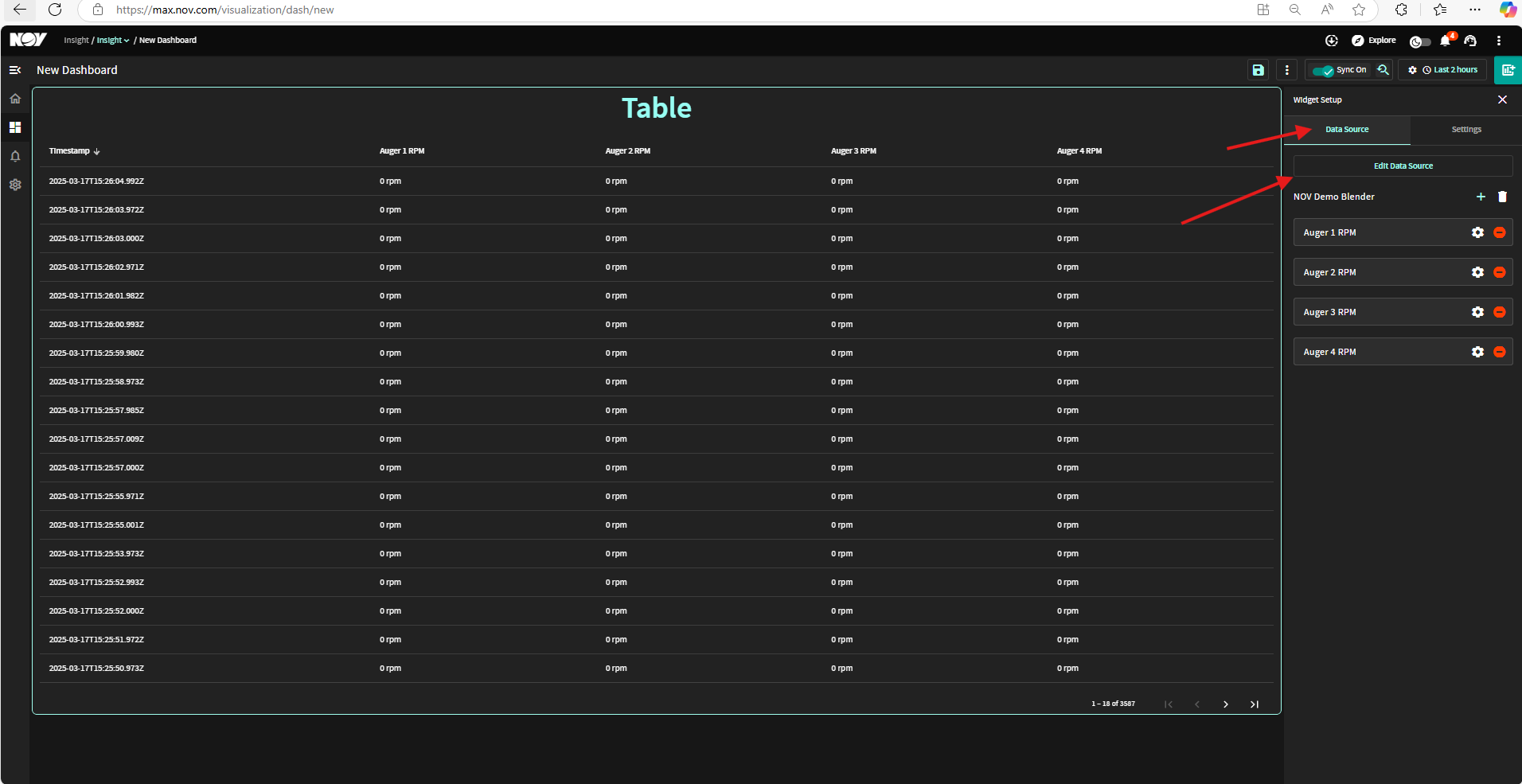Click the download updates circle icon
Viewport: 1522px width, 784px height.
click(1331, 41)
